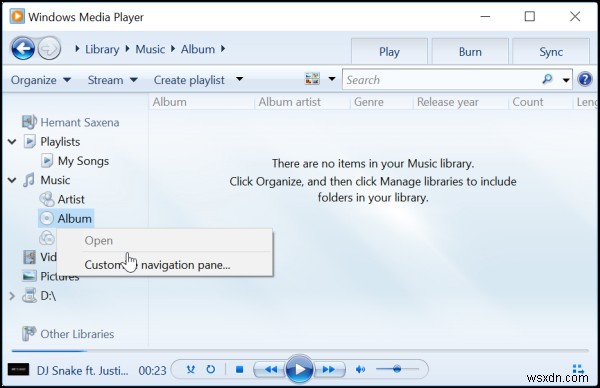Click Create playlist button
The width and height of the screenshot is (600, 388).
tap(189, 80)
